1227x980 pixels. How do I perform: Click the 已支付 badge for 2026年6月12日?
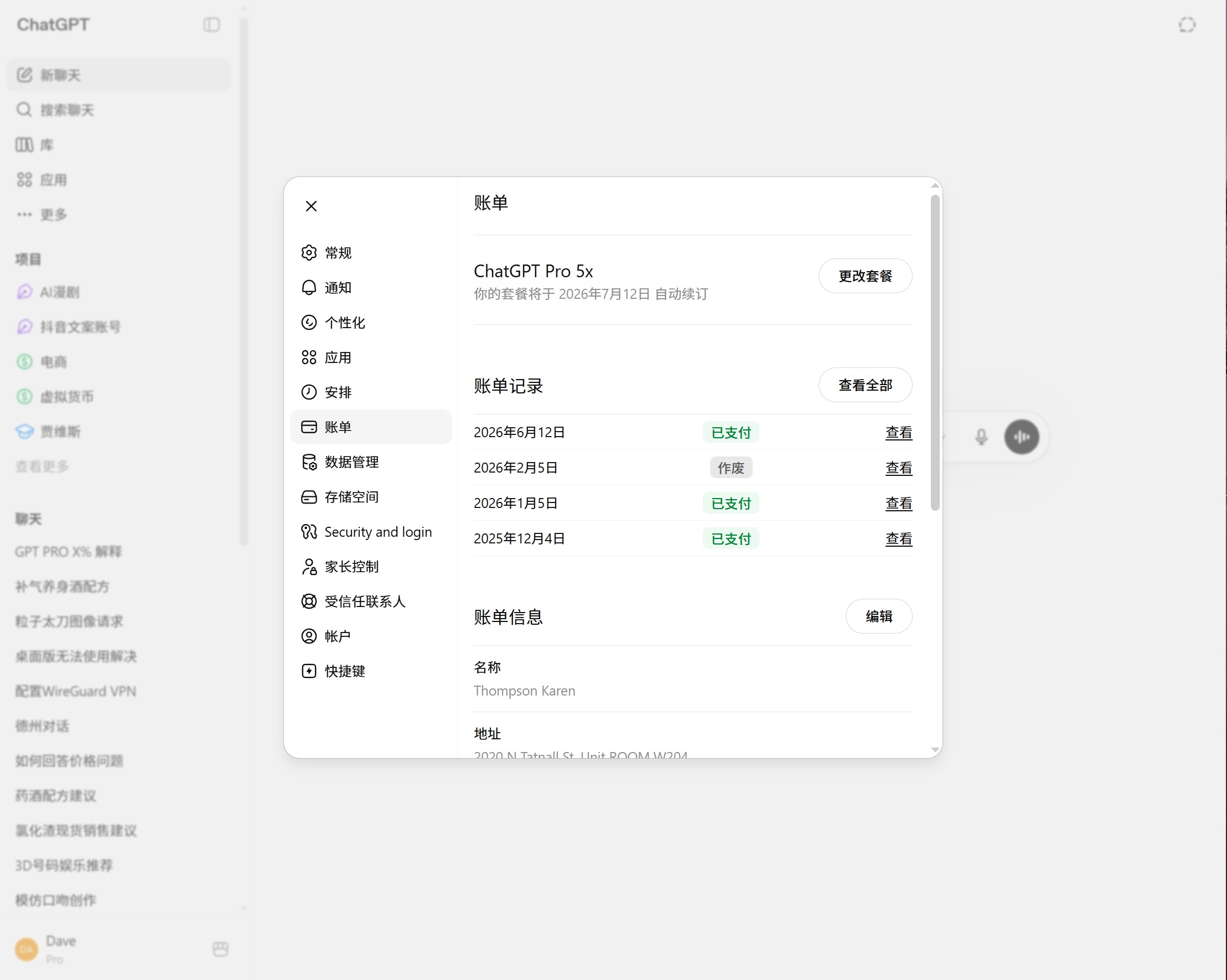[731, 433]
